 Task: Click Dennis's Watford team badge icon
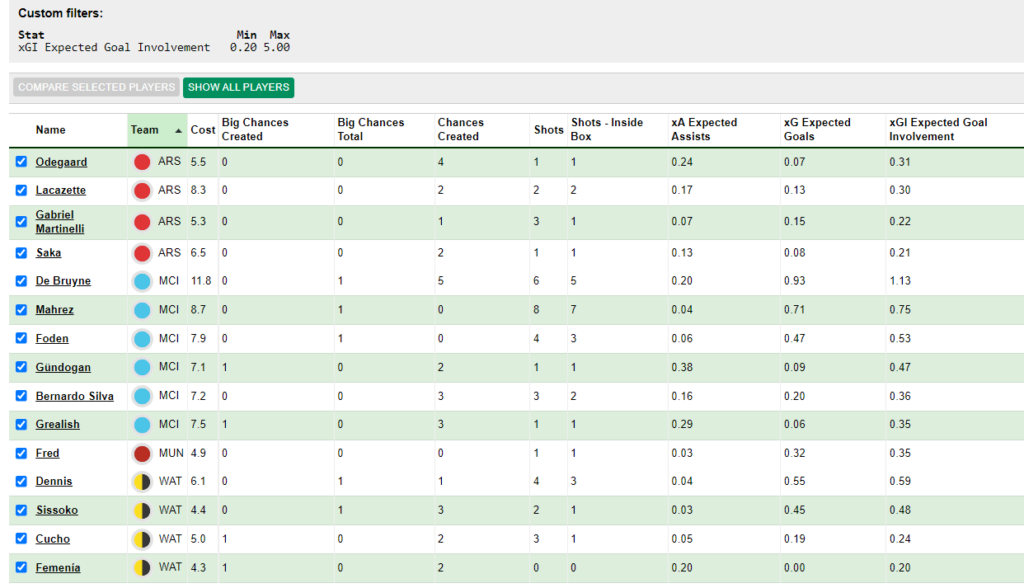click(142, 481)
